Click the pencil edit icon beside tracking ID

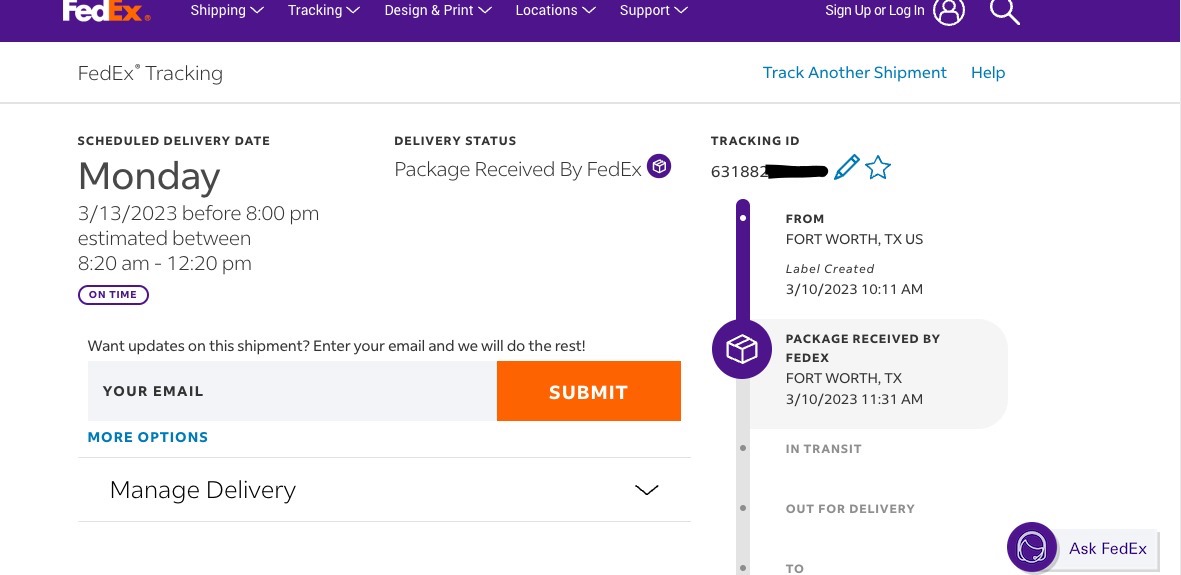point(846,168)
